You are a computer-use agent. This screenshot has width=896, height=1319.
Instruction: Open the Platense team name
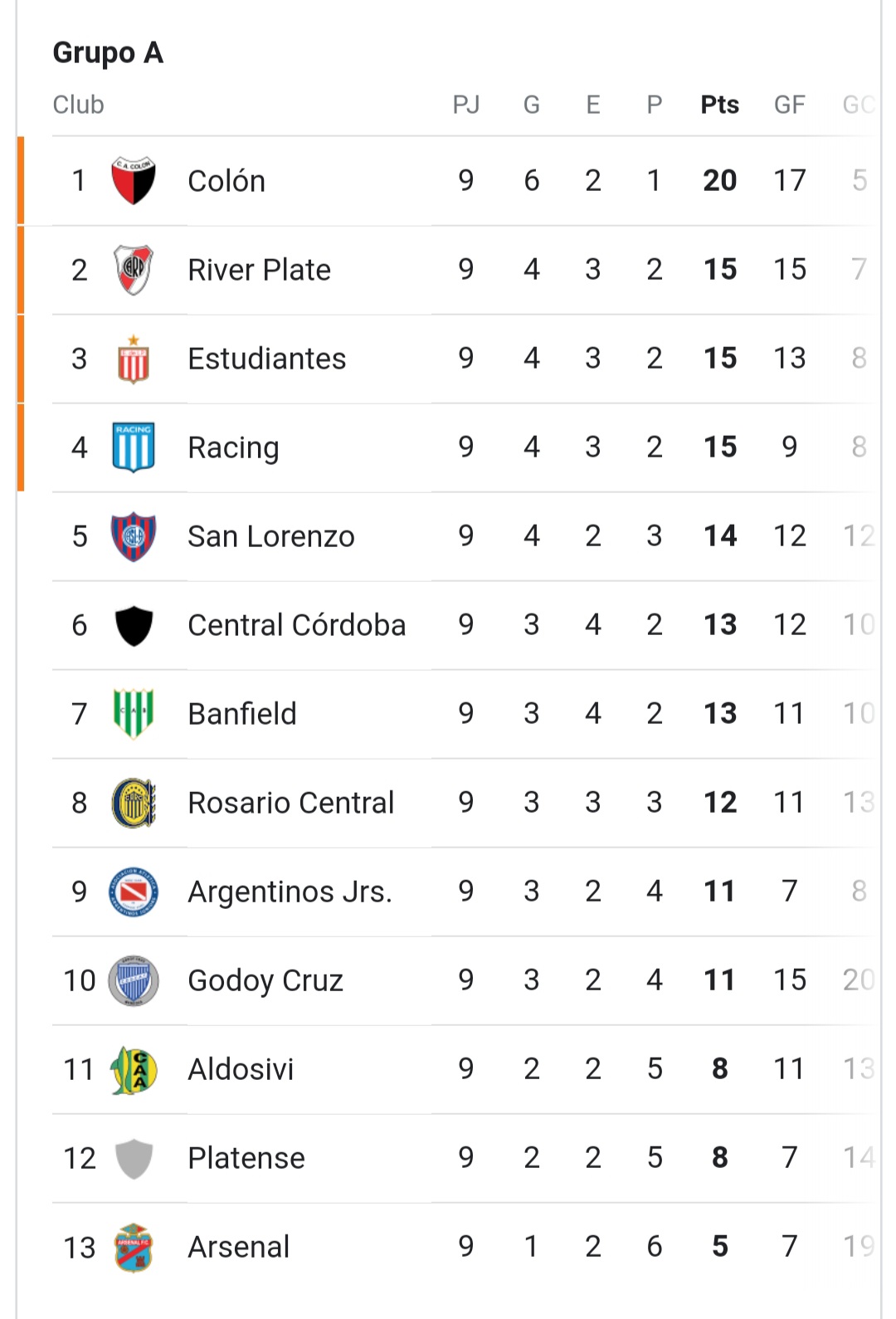click(246, 1158)
